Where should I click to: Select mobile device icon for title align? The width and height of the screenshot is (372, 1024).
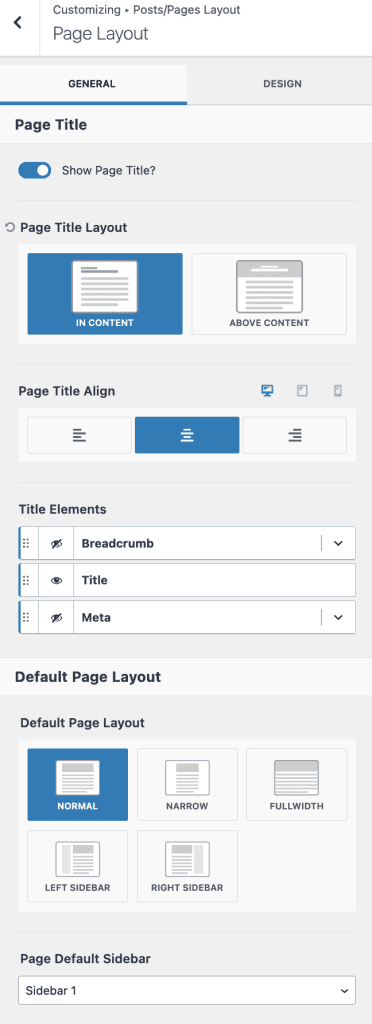(337, 391)
